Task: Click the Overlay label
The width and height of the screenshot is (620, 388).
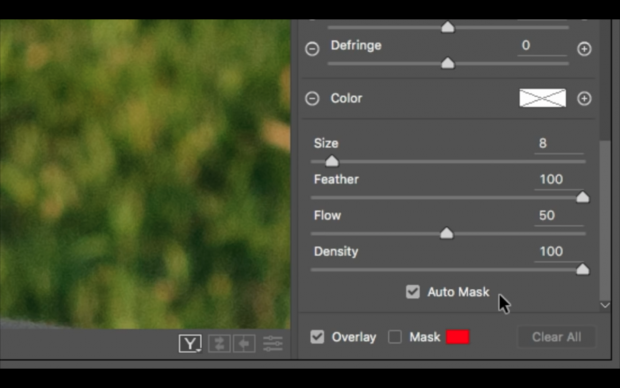Action: [354, 337]
